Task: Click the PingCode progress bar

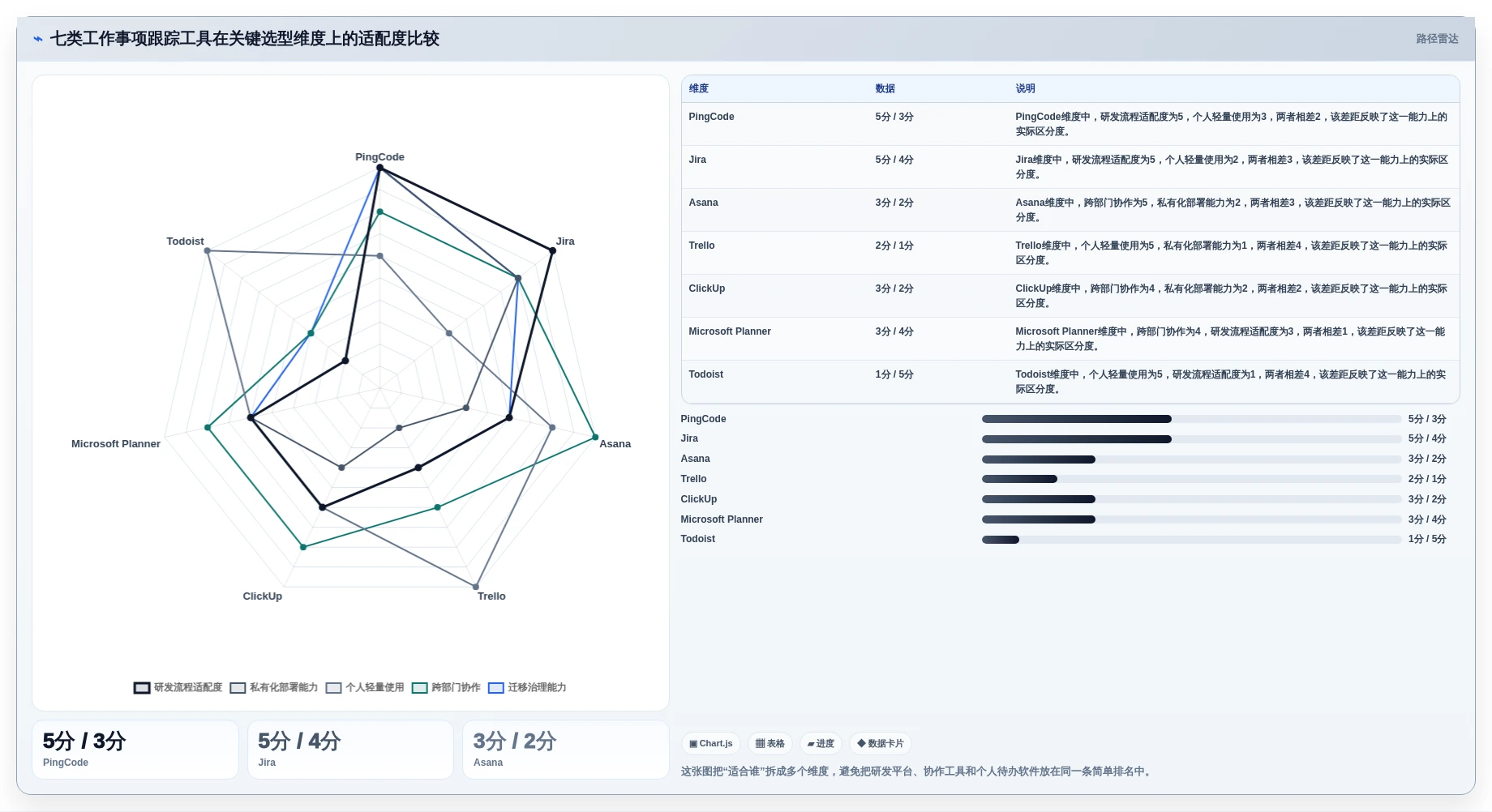Action: click(x=1191, y=419)
